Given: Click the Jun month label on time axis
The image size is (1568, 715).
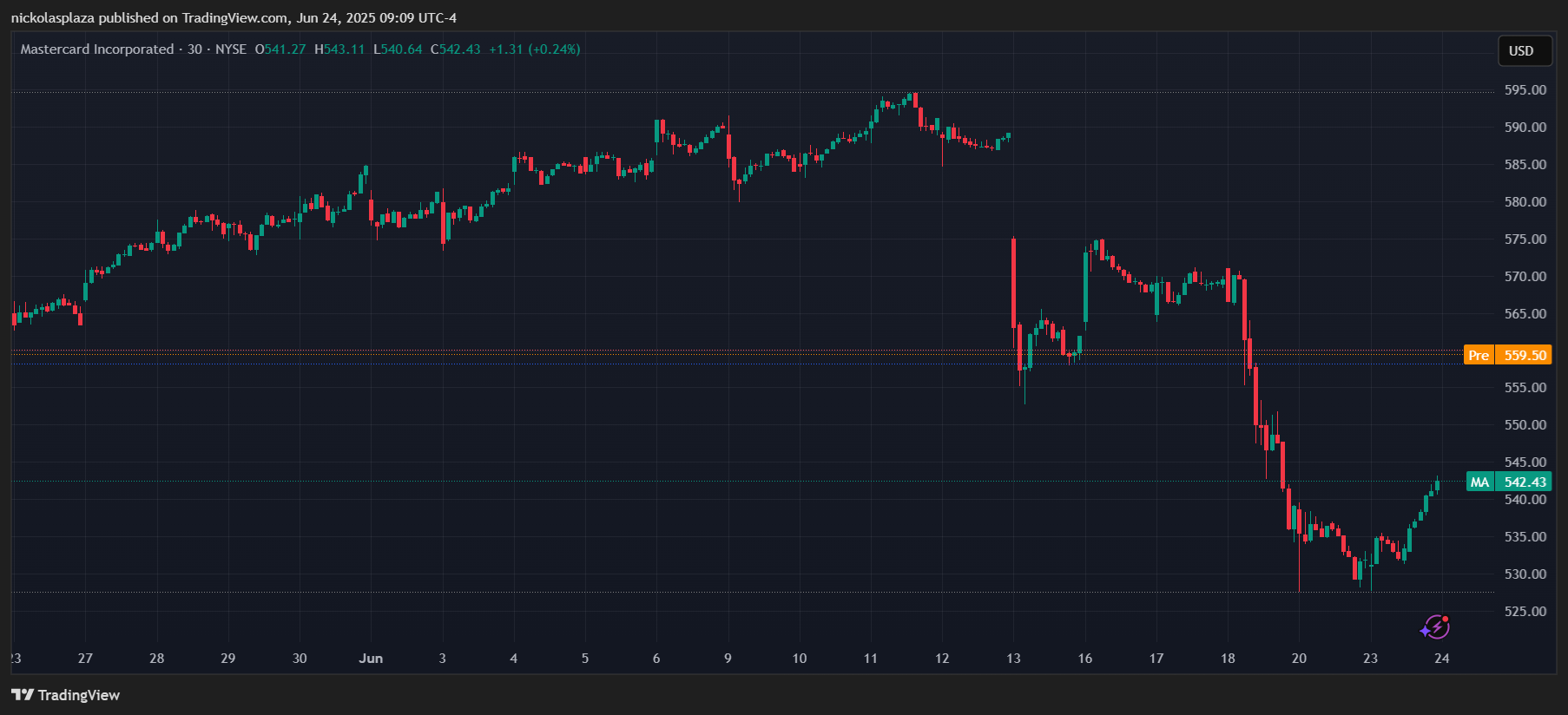Looking at the screenshot, I should tap(371, 659).
